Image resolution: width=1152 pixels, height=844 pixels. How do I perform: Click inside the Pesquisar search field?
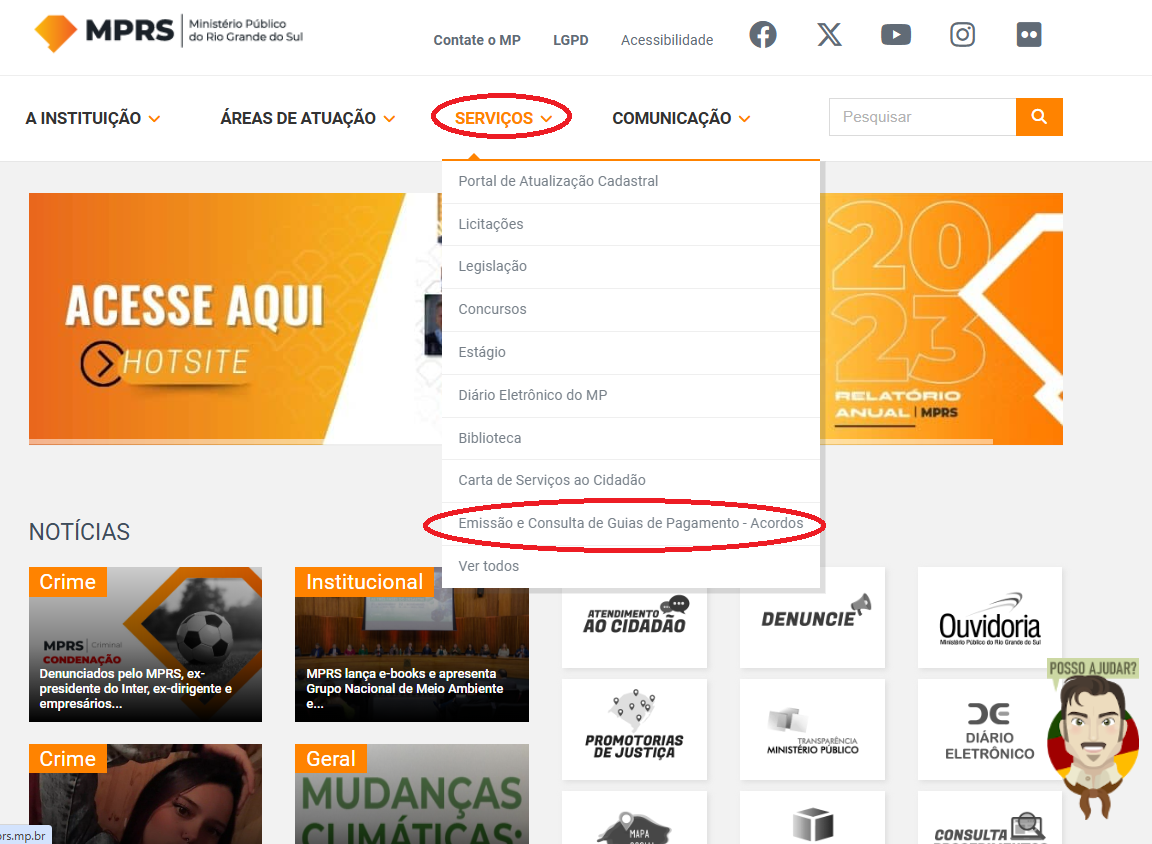[x=922, y=117]
